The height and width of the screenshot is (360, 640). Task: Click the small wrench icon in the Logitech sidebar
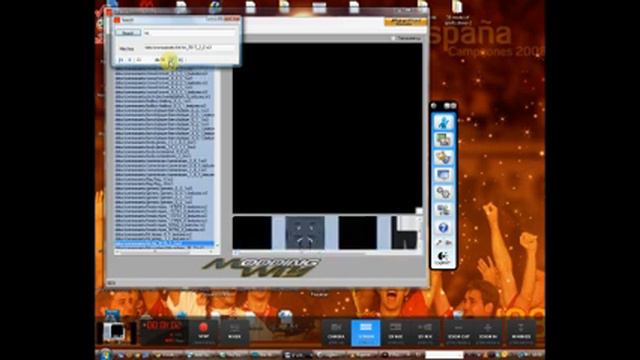pyautogui.click(x=439, y=243)
